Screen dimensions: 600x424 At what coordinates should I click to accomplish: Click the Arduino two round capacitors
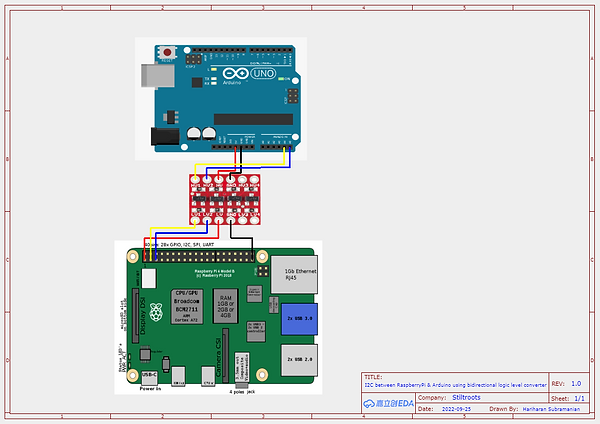pyautogui.click(x=201, y=134)
